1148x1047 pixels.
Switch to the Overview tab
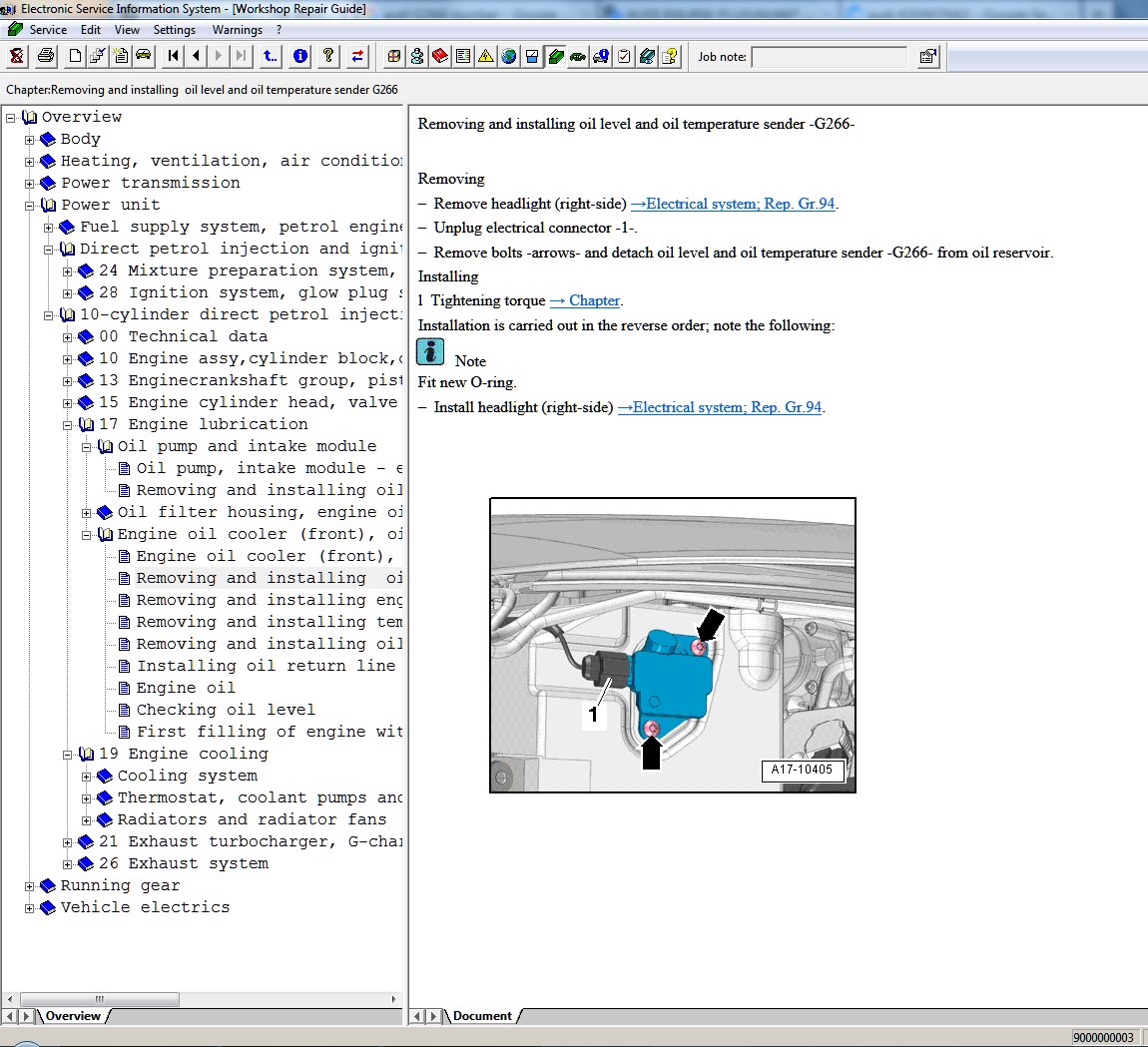pos(73,1016)
